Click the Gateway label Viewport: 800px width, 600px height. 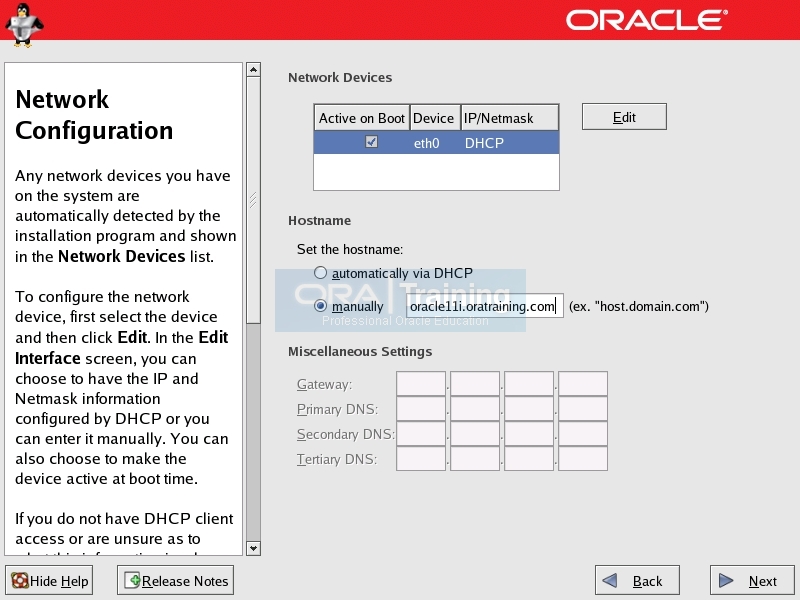point(324,384)
